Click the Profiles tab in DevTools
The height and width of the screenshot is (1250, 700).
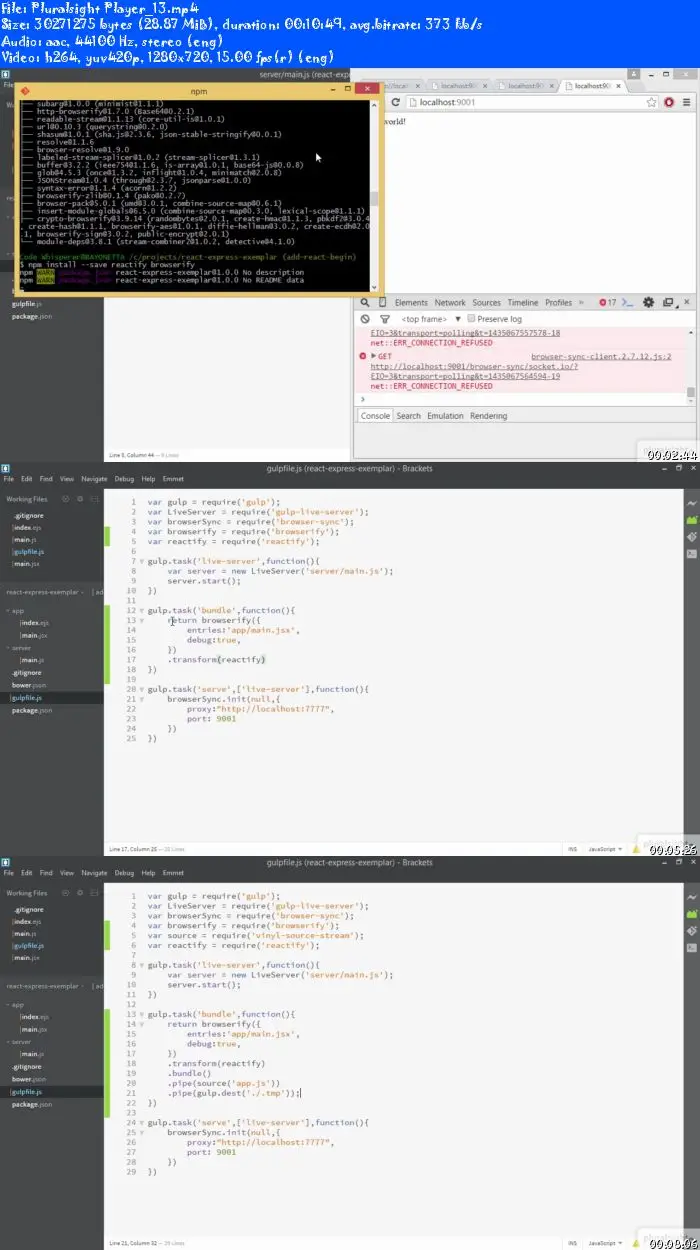point(559,302)
